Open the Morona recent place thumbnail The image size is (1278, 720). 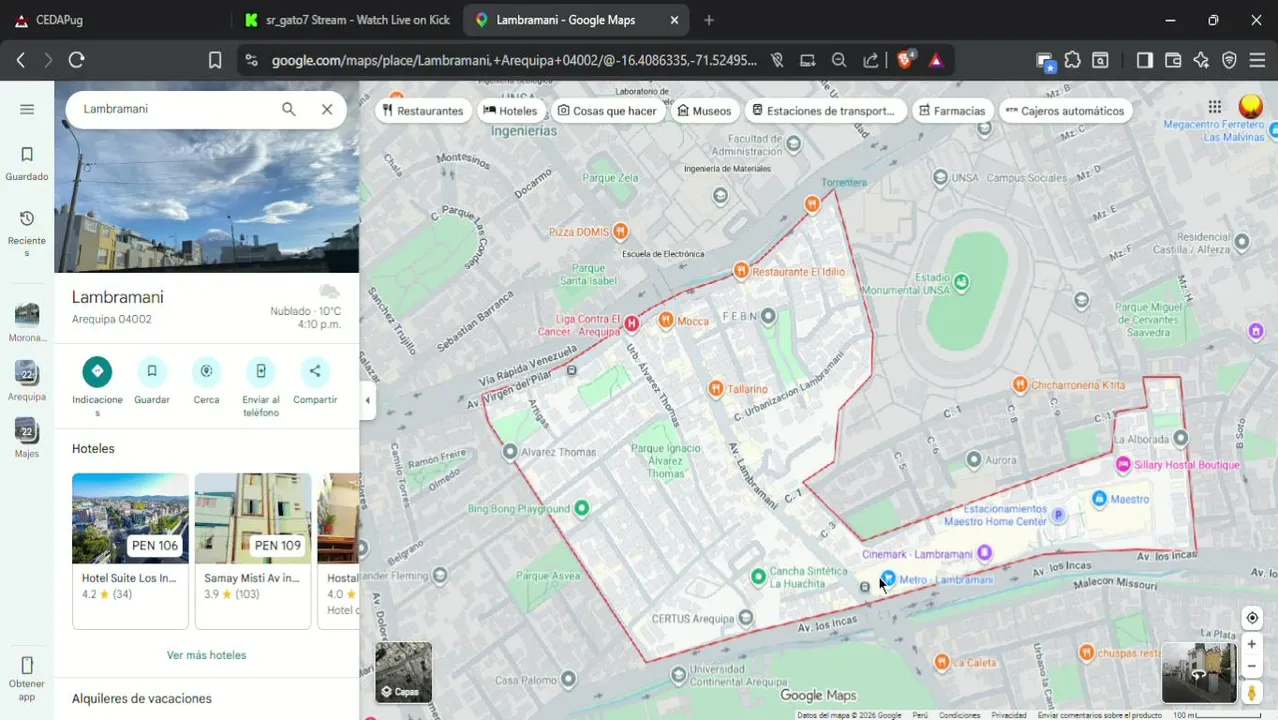click(27, 314)
